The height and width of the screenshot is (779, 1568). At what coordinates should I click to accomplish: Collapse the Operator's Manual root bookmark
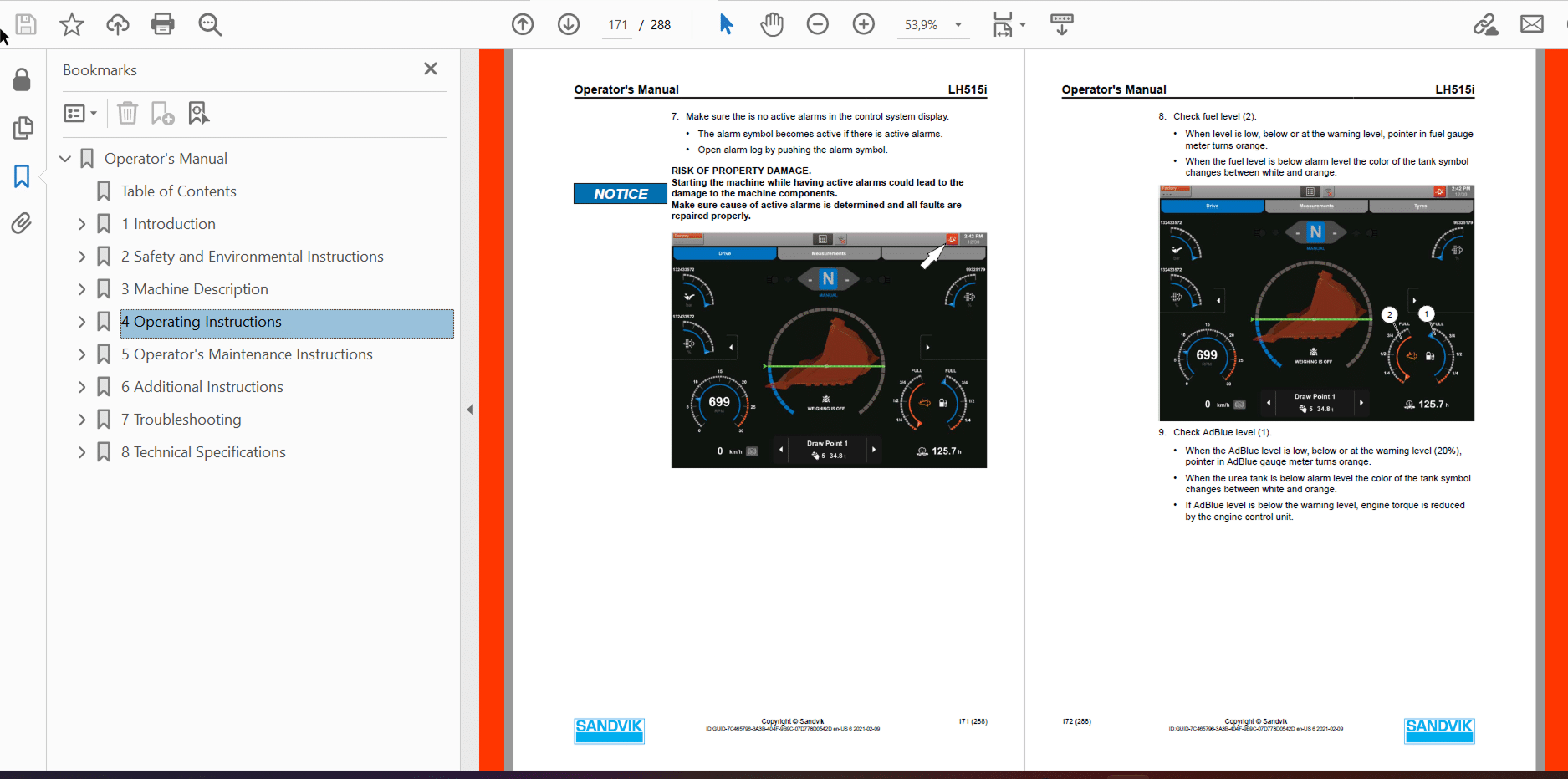(65, 159)
